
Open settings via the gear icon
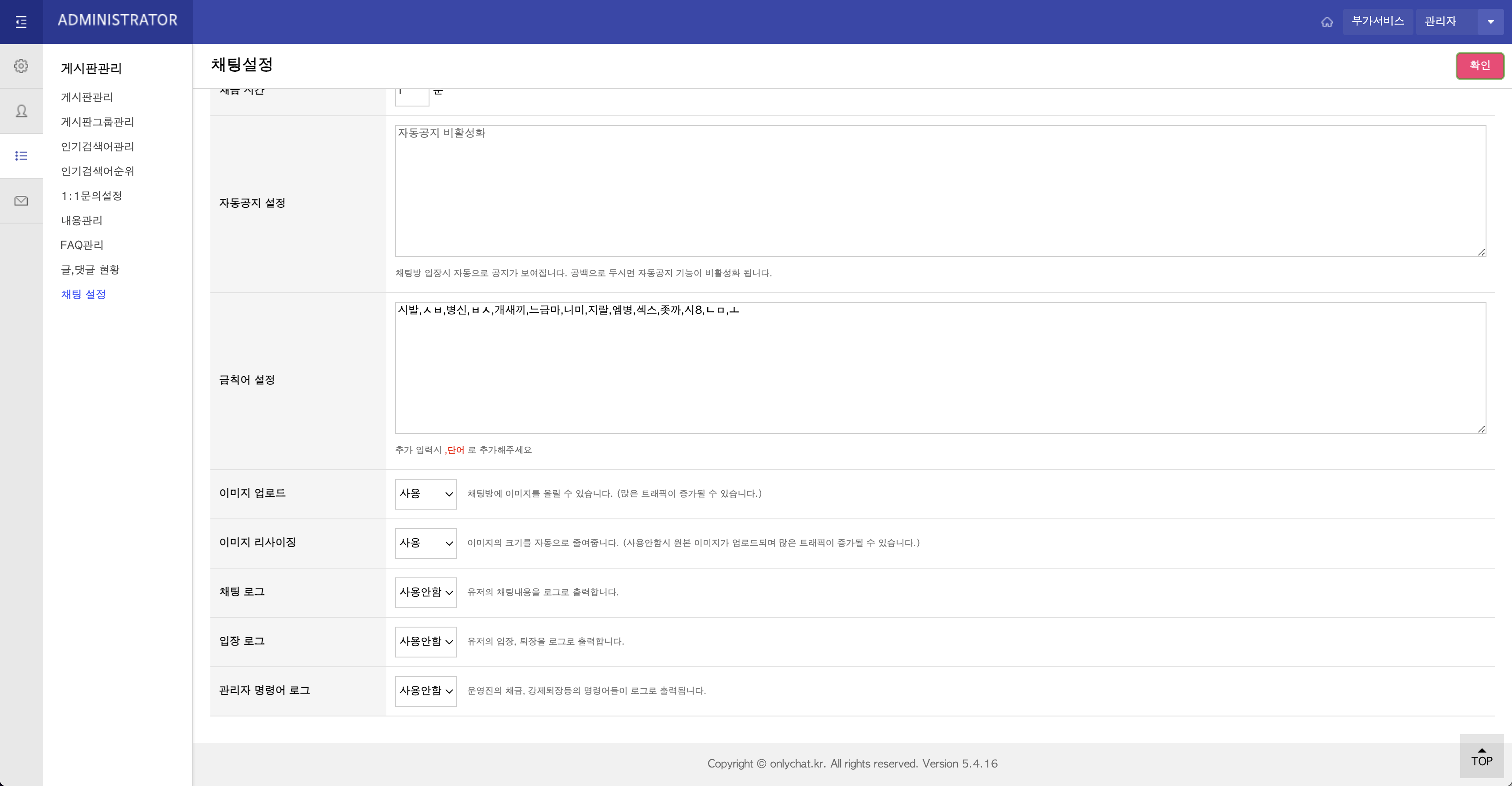click(22, 66)
